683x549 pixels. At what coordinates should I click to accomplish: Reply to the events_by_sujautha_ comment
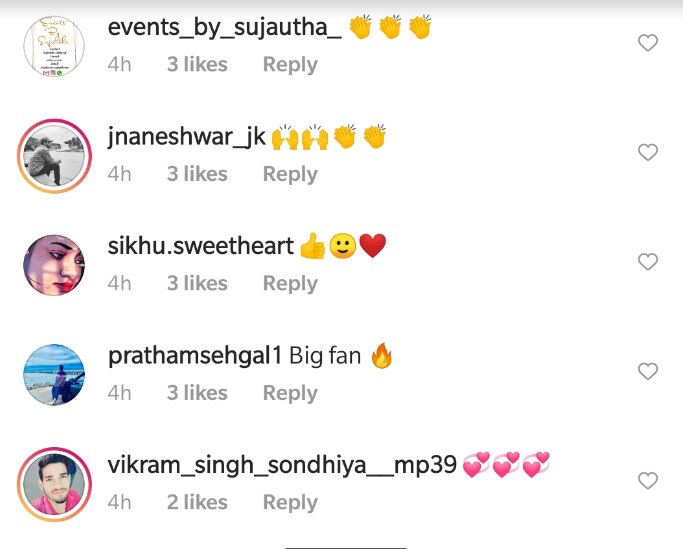[x=290, y=65]
